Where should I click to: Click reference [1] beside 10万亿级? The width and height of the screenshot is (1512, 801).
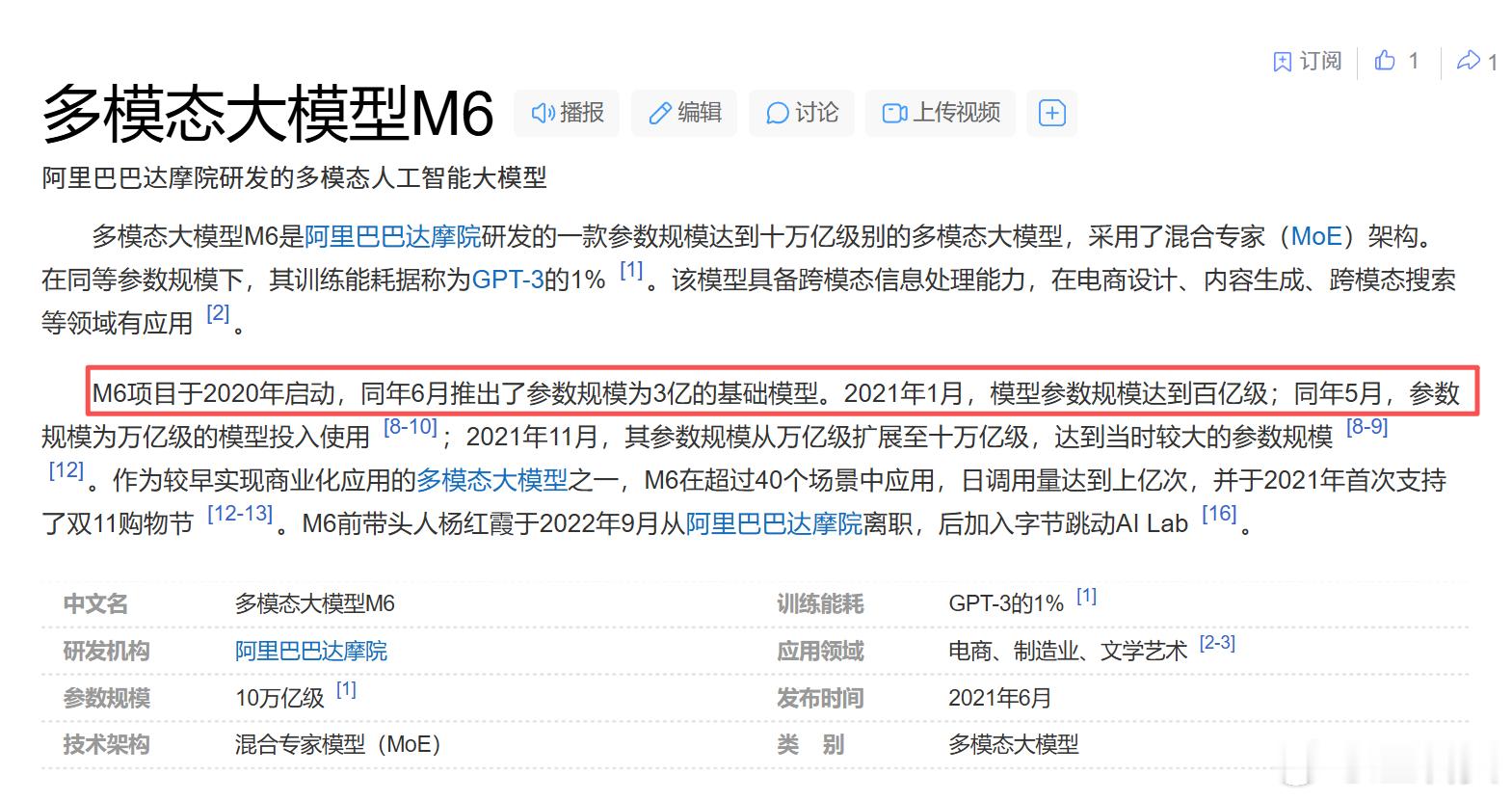346,689
